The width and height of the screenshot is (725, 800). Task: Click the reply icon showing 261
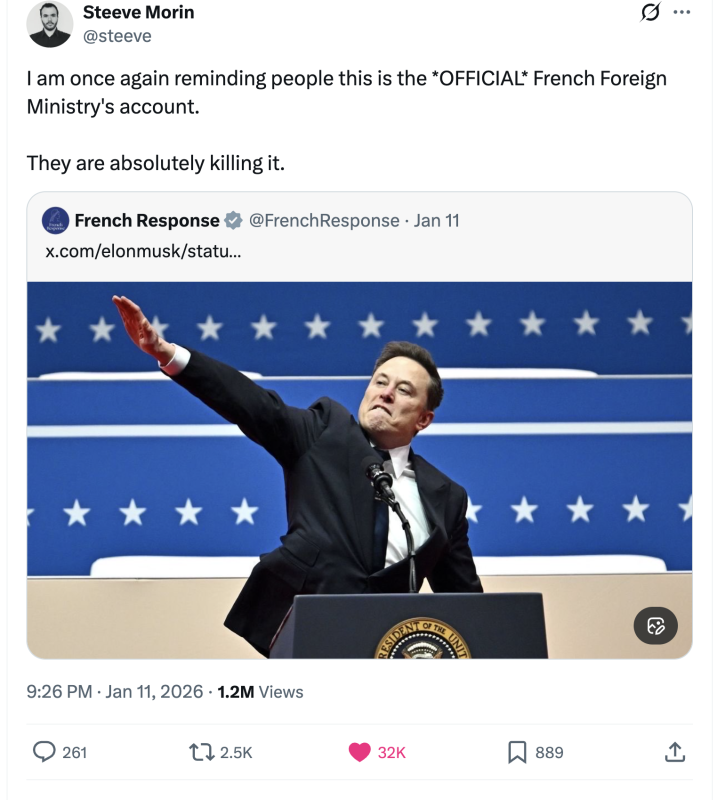[46, 752]
